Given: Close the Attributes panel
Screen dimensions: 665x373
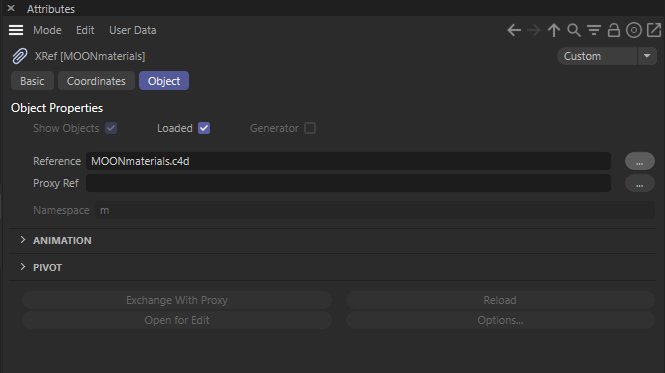Looking at the screenshot, I should point(11,8).
